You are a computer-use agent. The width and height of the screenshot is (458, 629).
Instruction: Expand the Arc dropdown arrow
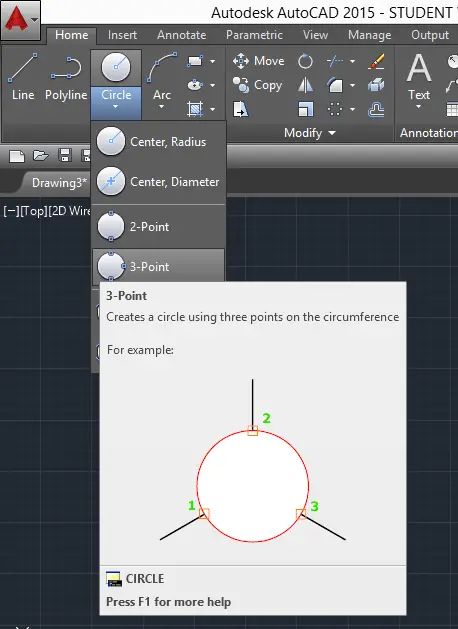(162, 107)
